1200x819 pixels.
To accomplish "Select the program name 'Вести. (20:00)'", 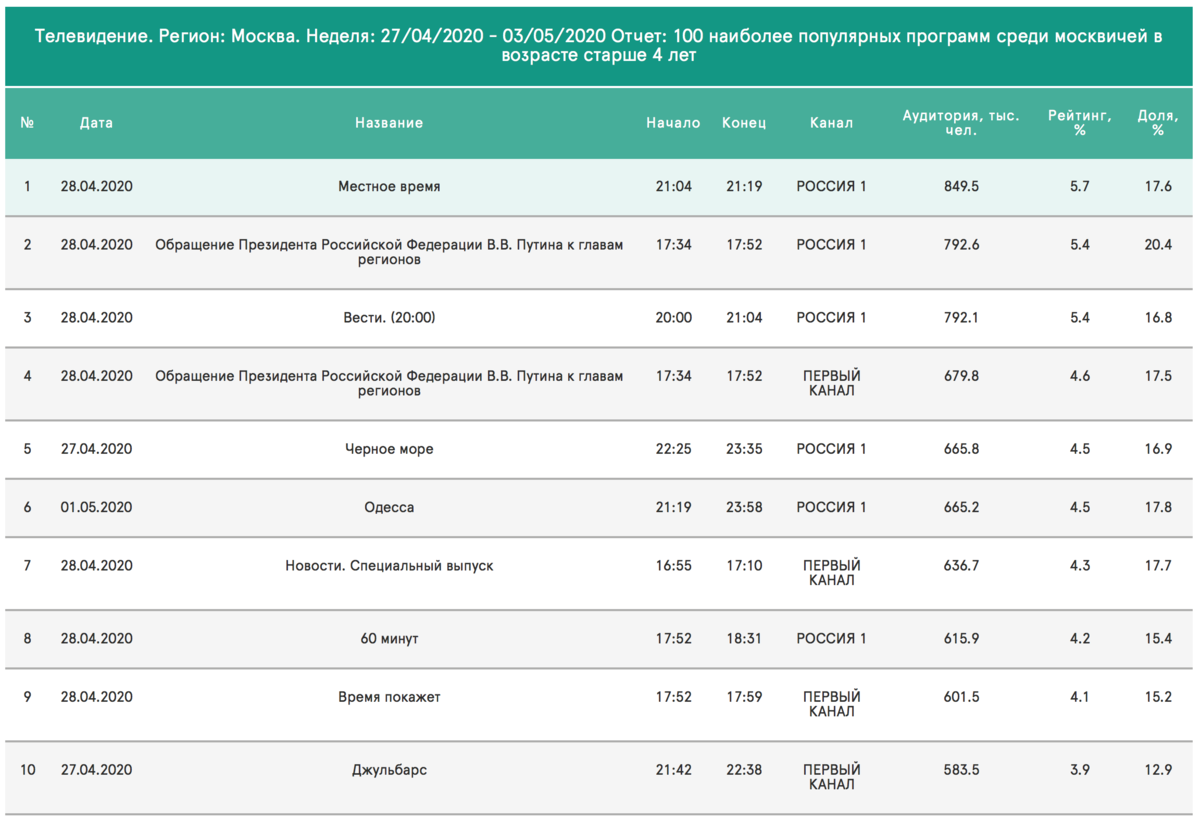I will click(389, 318).
